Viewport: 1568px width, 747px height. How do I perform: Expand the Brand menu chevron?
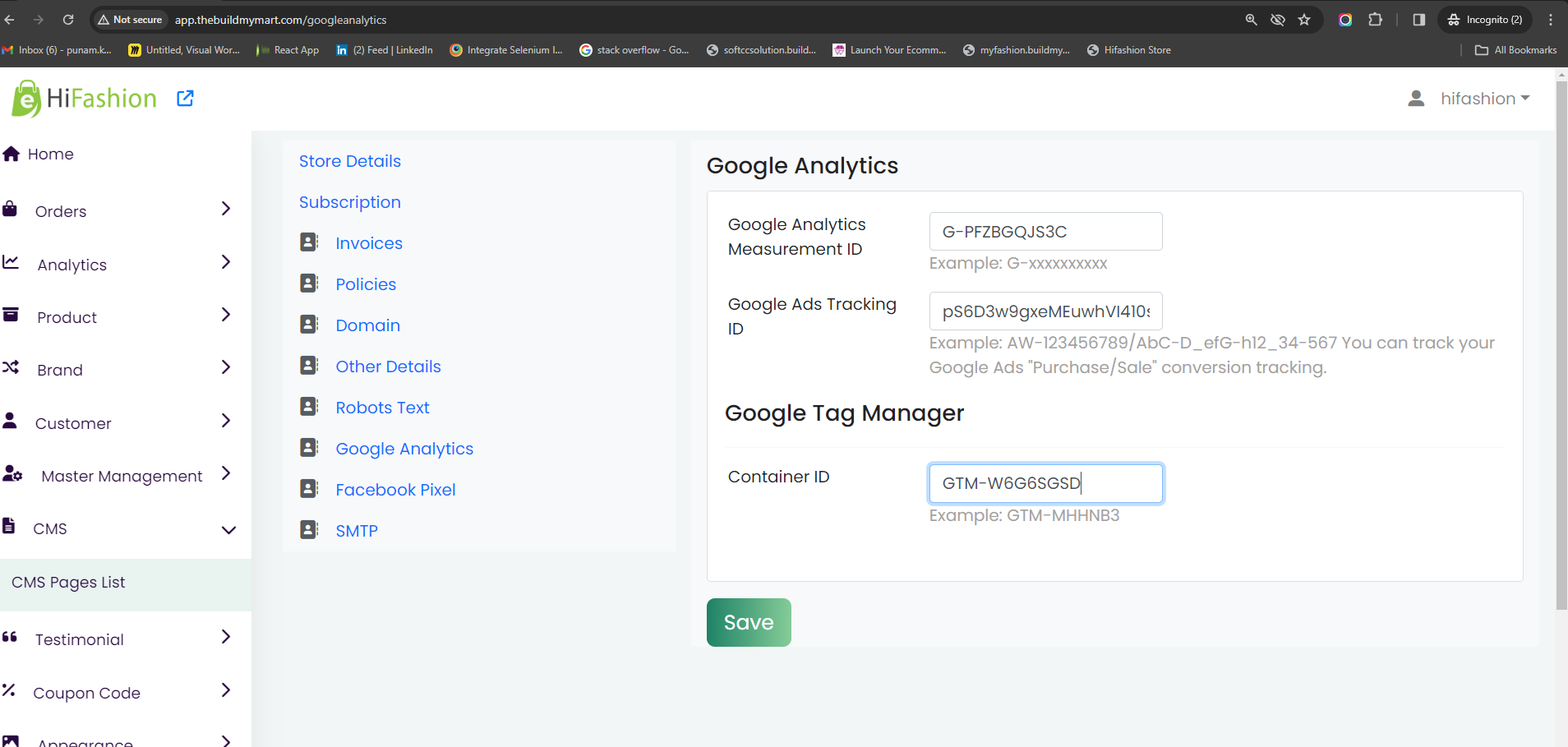pos(226,367)
